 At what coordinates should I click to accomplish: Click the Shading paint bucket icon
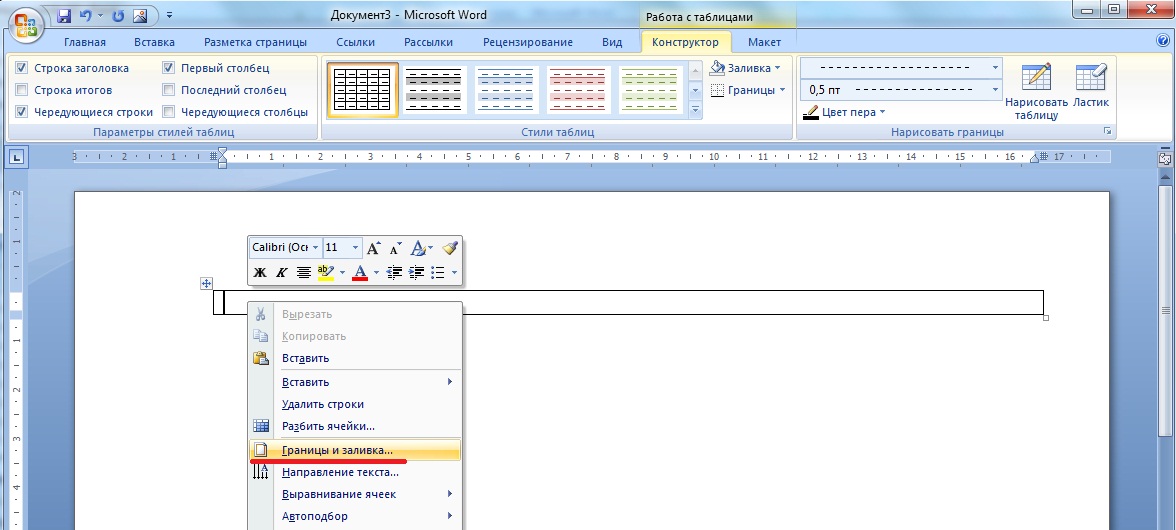(x=717, y=67)
